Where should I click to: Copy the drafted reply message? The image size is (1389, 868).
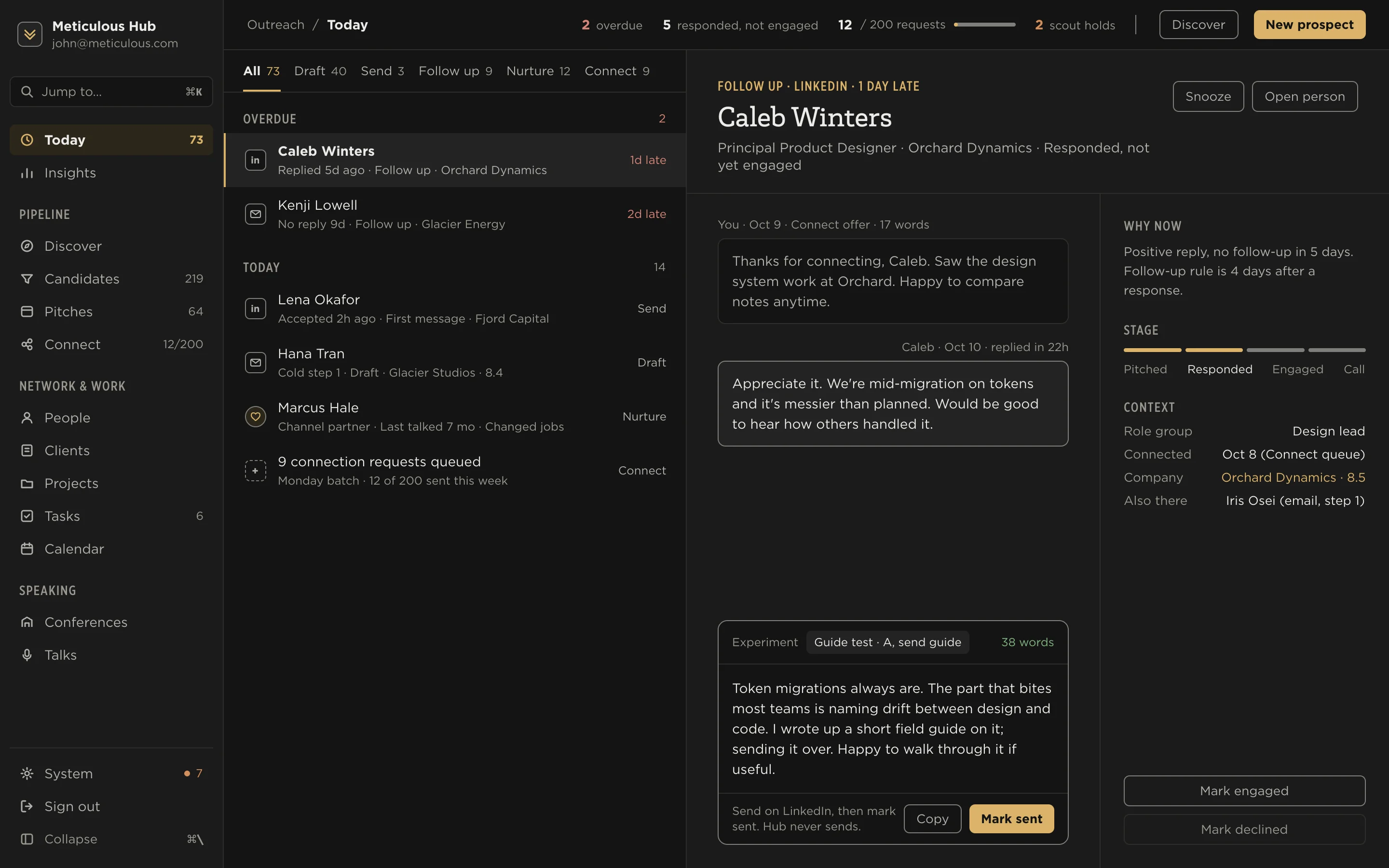point(932,819)
